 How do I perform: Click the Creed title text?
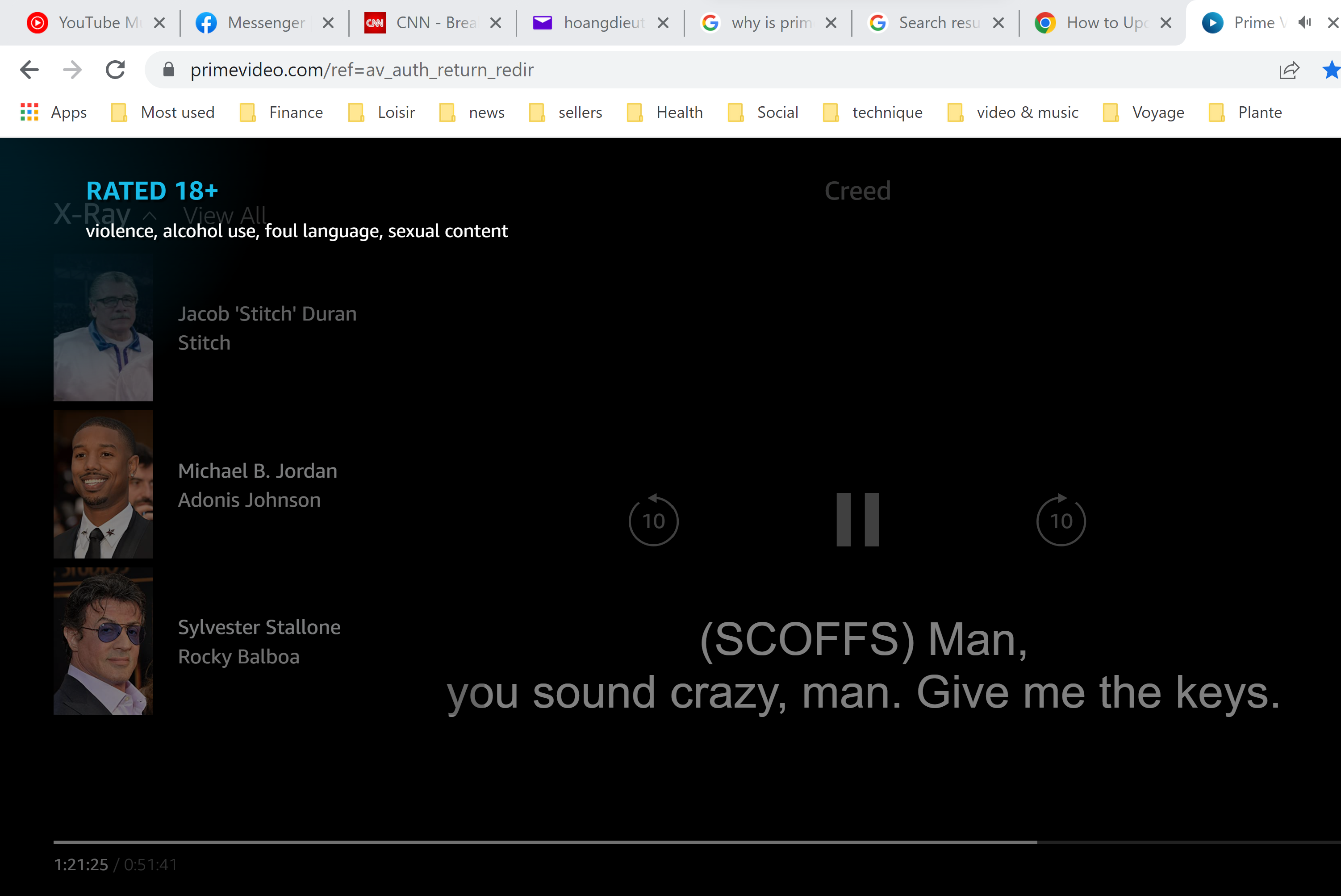(857, 190)
